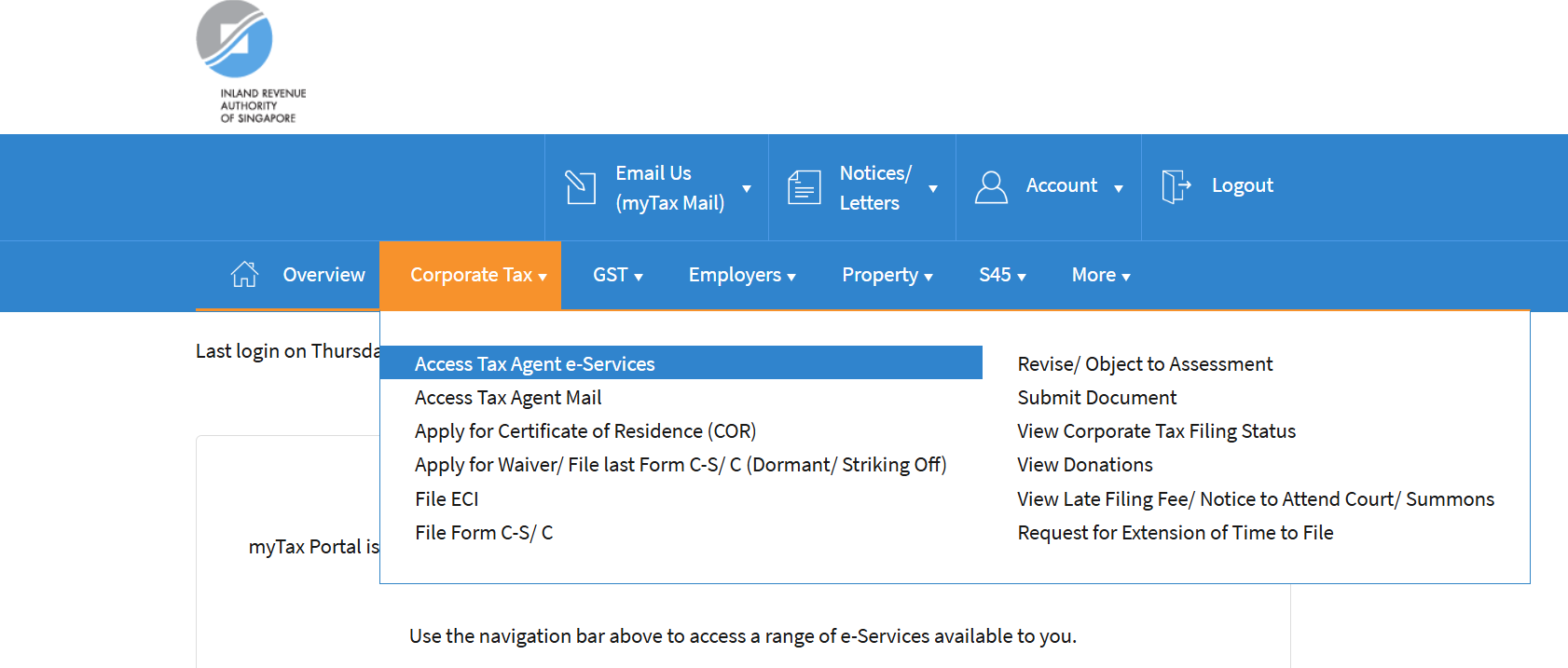
Task: Click the IRAS logo
Action: [251, 62]
